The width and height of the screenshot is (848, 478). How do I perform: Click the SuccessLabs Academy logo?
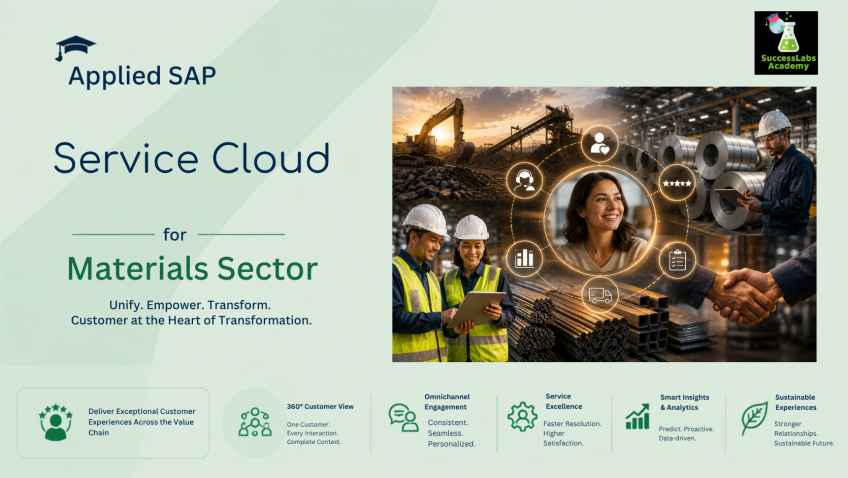coord(786,43)
